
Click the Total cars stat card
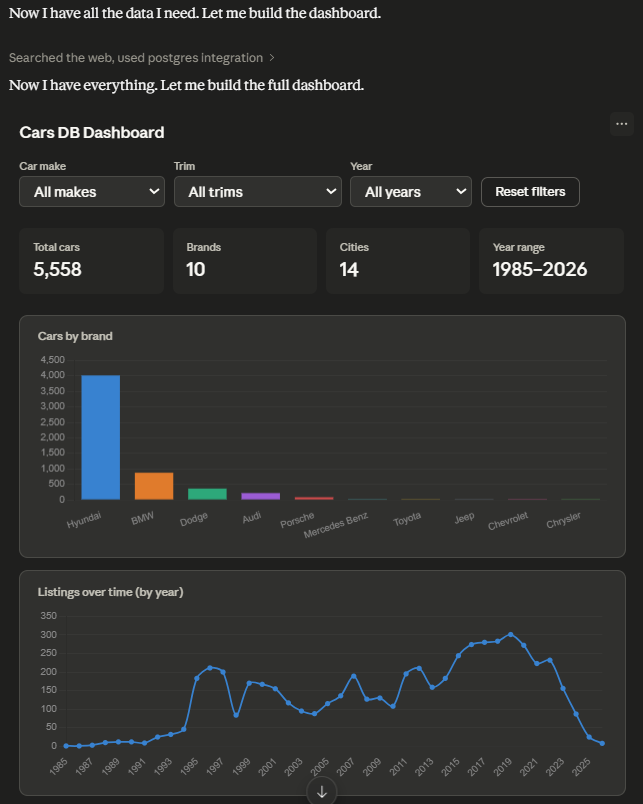pos(91,261)
